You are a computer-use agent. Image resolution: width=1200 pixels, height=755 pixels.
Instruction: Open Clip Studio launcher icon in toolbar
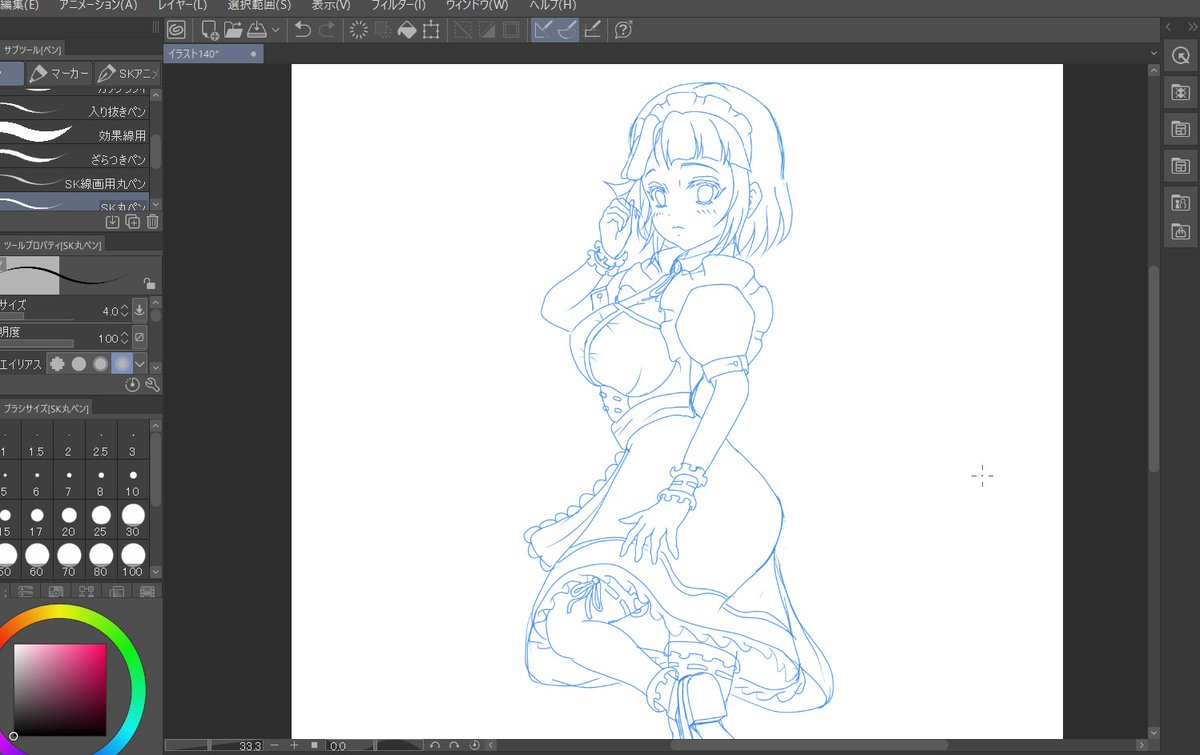tap(176, 30)
